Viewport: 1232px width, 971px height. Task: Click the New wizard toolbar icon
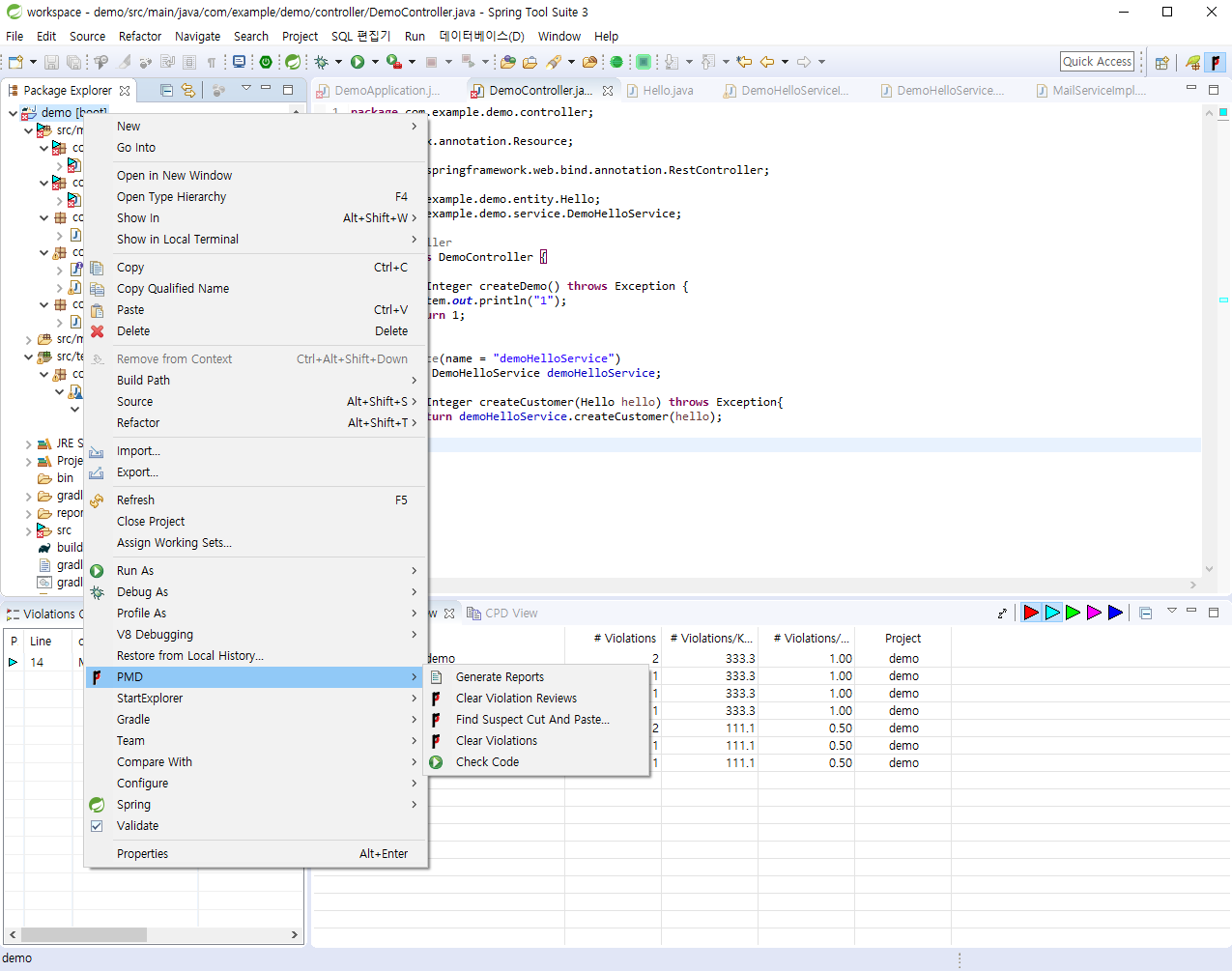click(15, 62)
